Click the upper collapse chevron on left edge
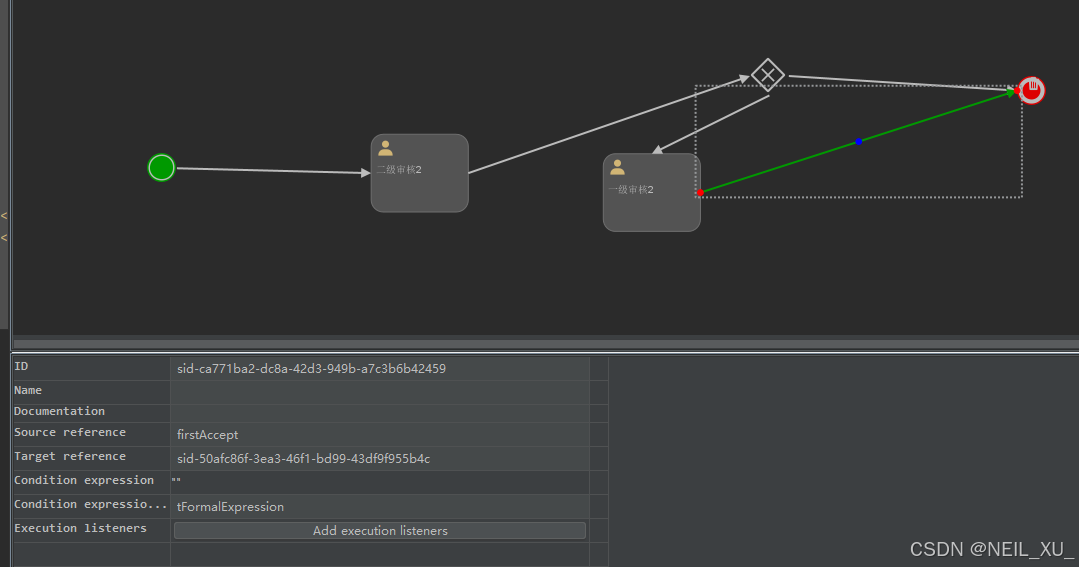1079x567 pixels. pyautogui.click(x=4, y=216)
